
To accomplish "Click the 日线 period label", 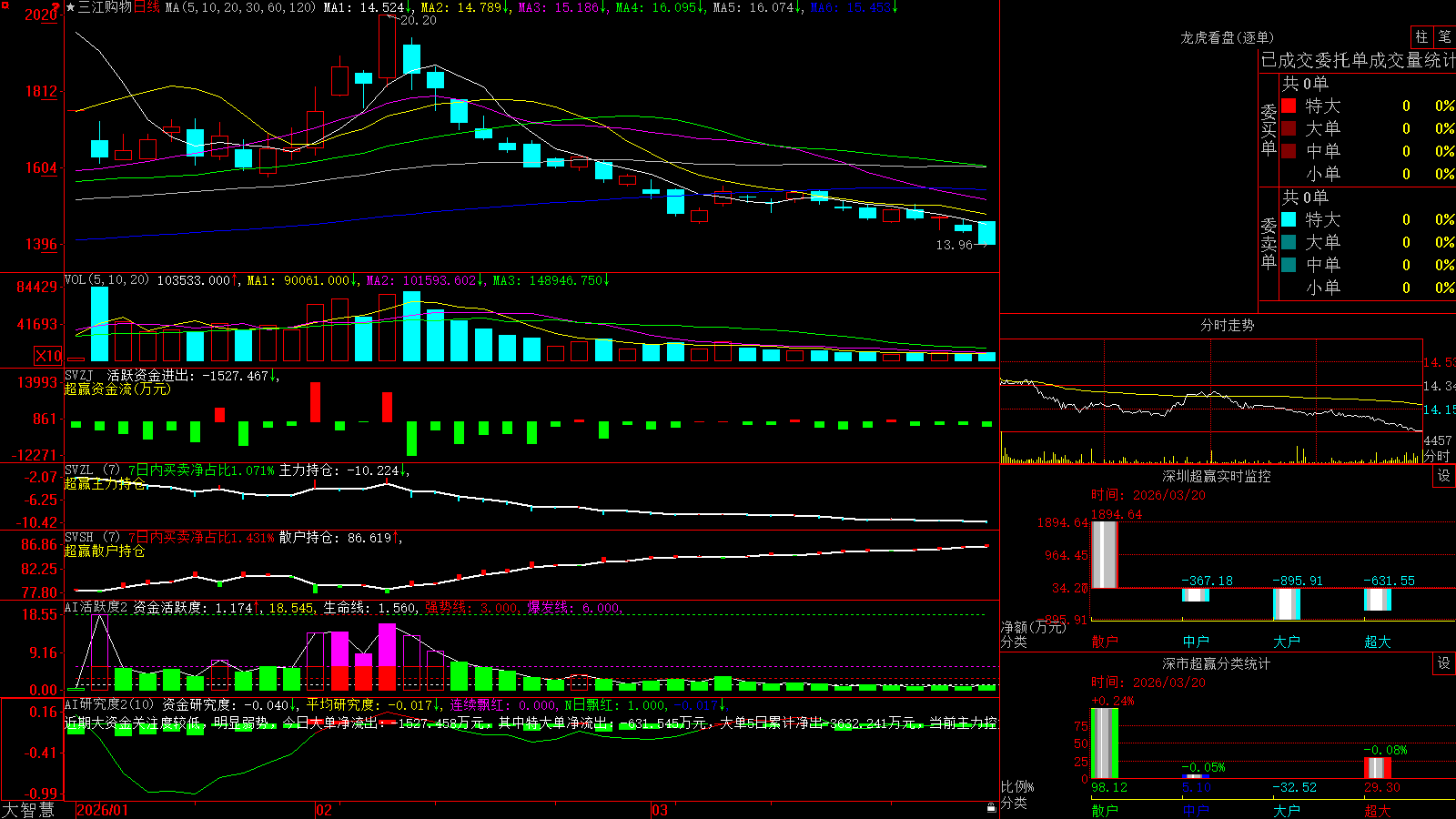I will [x=147, y=7].
